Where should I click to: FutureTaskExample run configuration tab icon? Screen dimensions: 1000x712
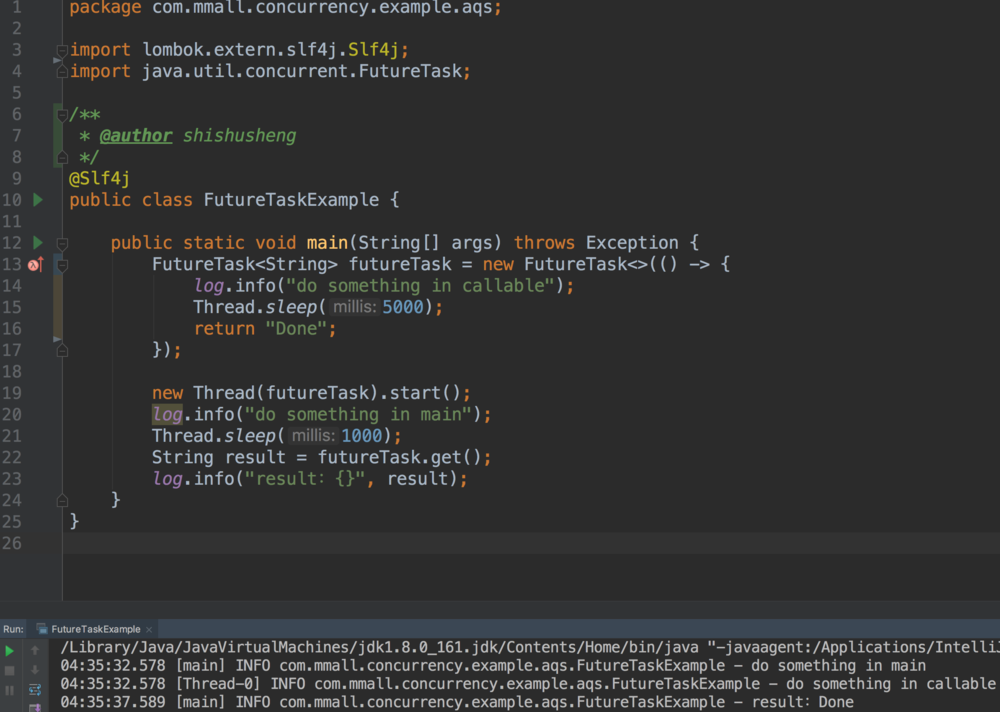point(42,629)
